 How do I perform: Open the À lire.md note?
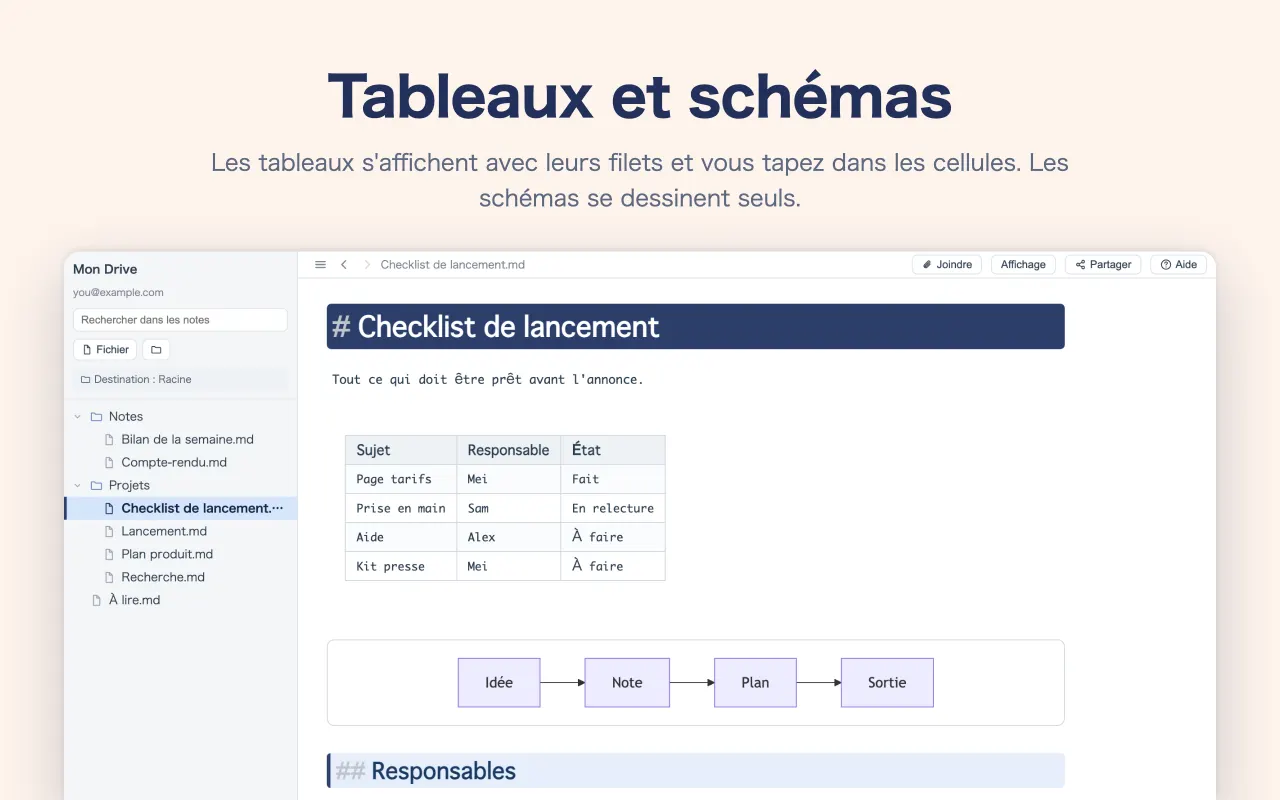click(x=181, y=600)
